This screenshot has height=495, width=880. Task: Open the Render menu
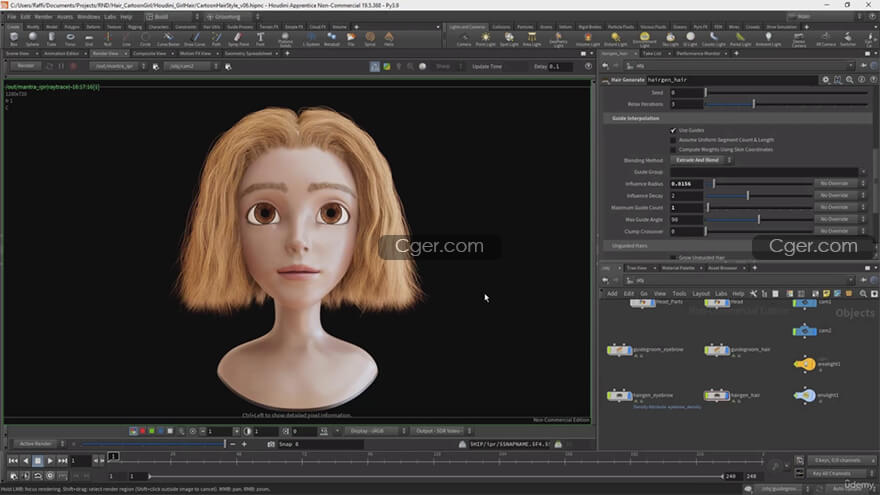coord(43,17)
